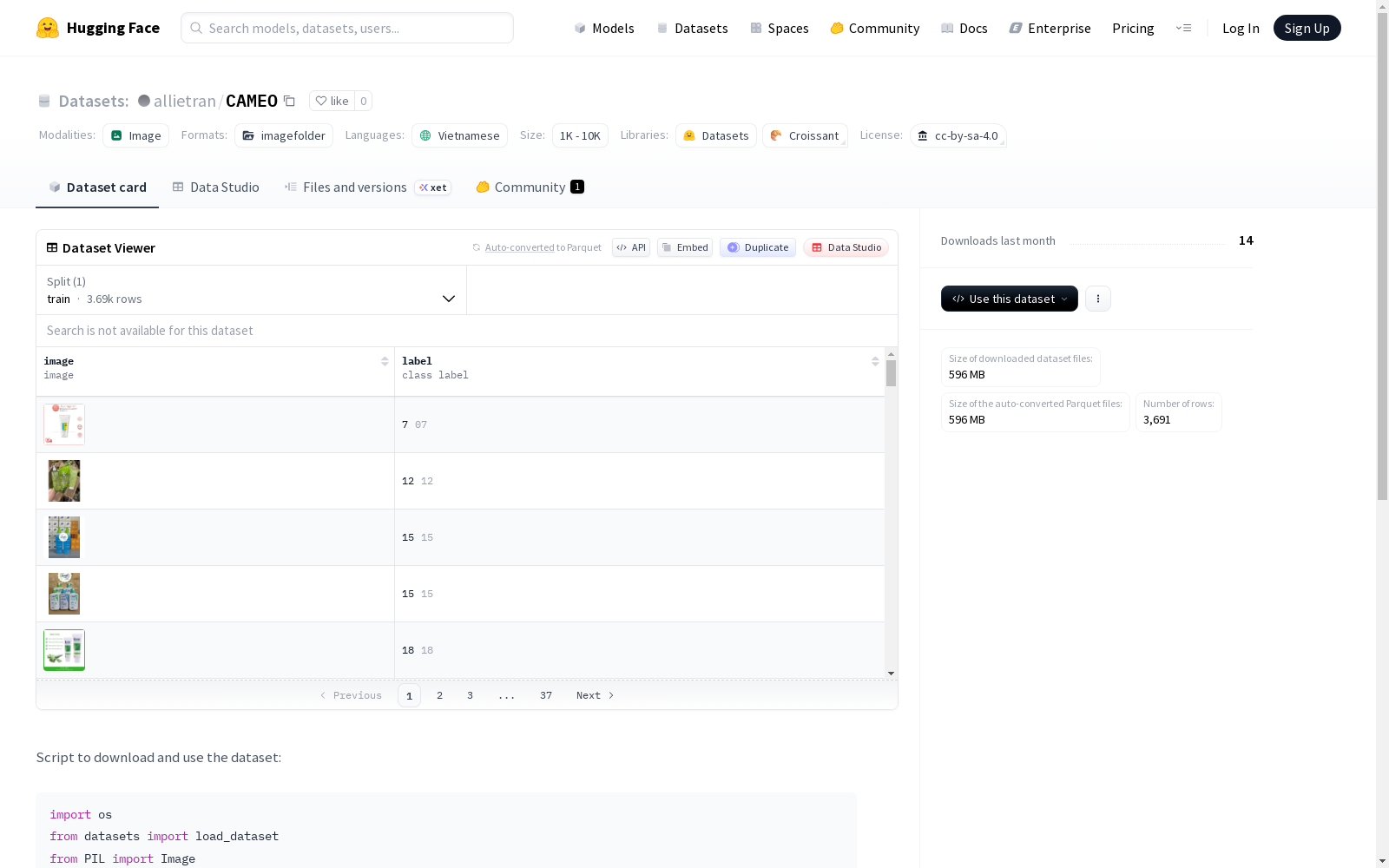1389x868 pixels.
Task: Click the like count badge showing 0
Action: tap(364, 101)
